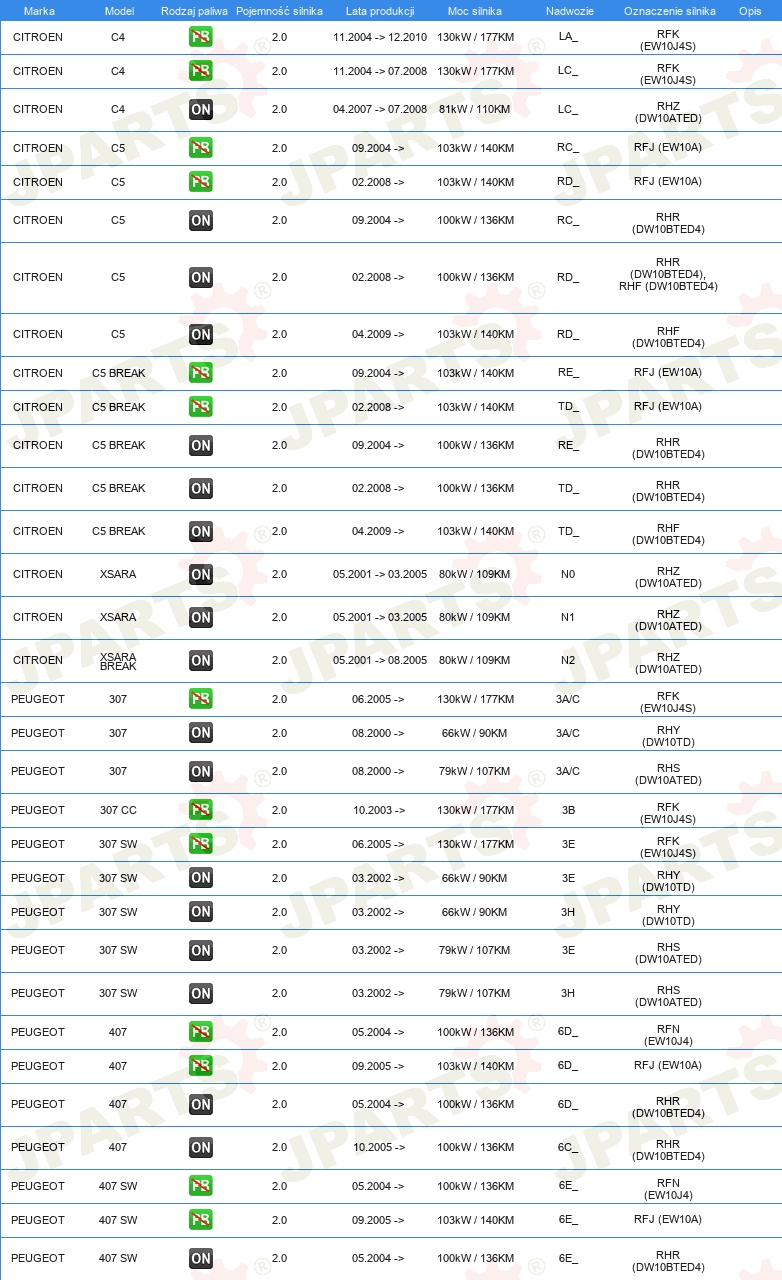Click the PB icon in the 407 6D_ RFN row

point(200,1032)
